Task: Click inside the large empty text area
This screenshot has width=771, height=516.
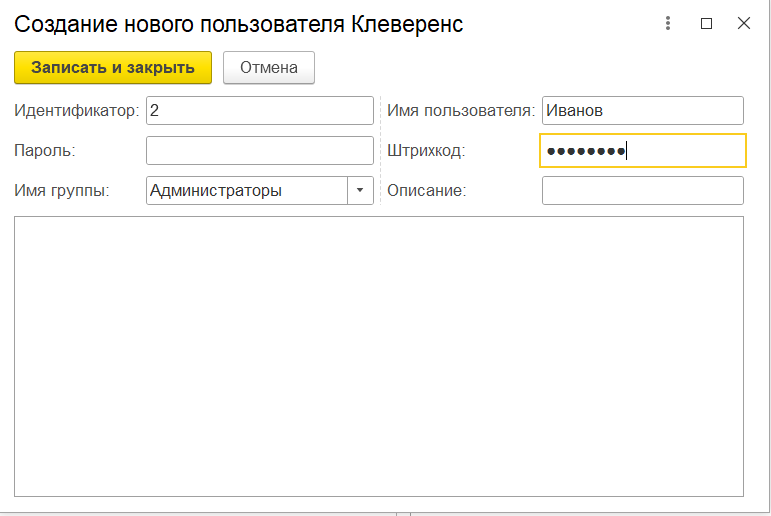Action: click(x=379, y=357)
